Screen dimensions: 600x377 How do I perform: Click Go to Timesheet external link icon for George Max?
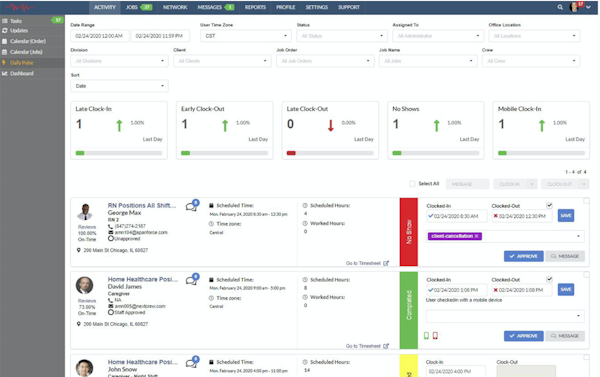tap(386, 263)
